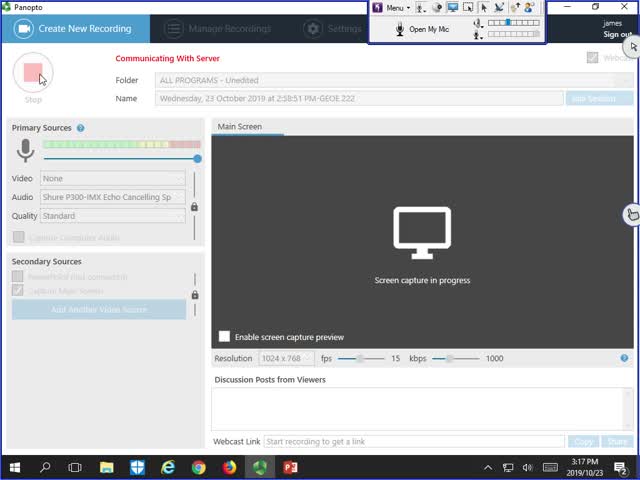Open PowerPoint from the taskbar
The width and height of the screenshot is (640, 480).
pyautogui.click(x=291, y=467)
